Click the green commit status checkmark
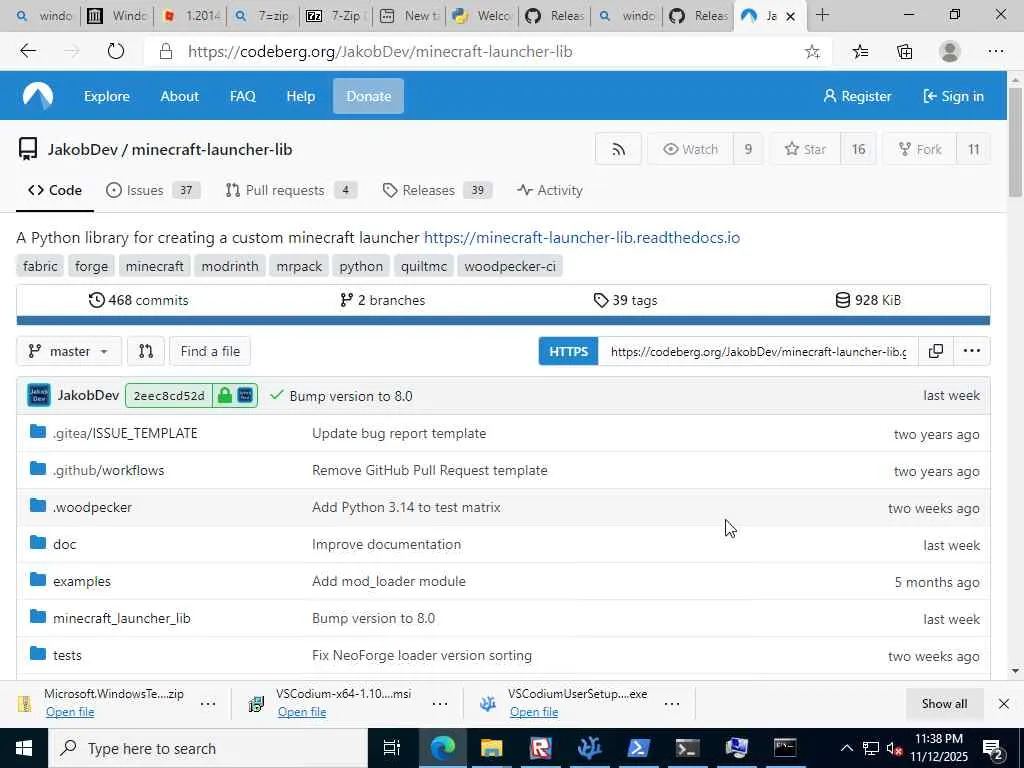The height and width of the screenshot is (768, 1024). click(x=276, y=395)
